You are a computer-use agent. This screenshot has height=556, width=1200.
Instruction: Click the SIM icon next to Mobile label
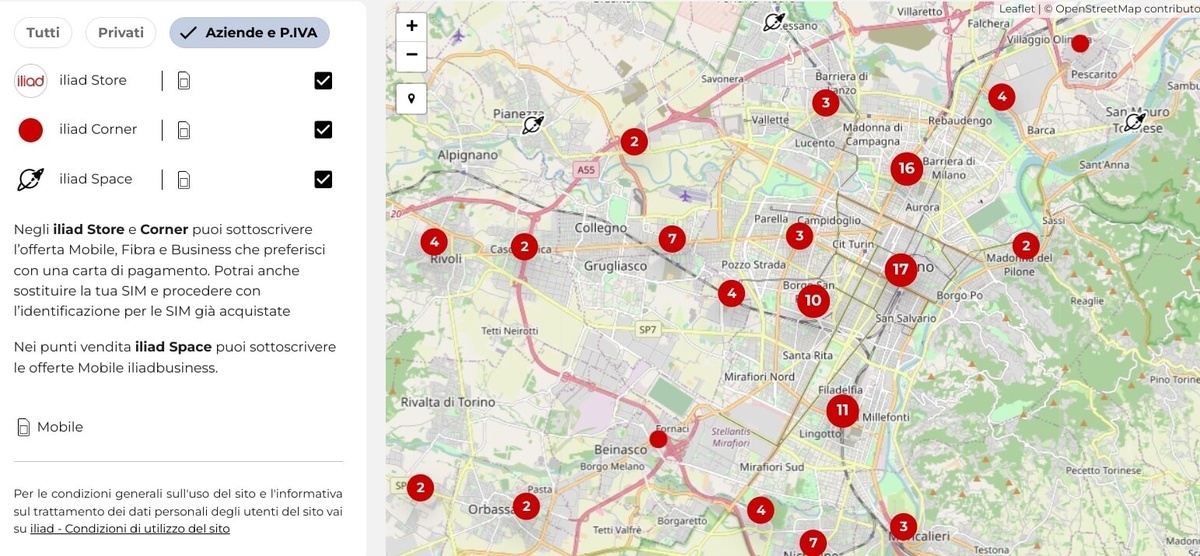[x=24, y=427]
